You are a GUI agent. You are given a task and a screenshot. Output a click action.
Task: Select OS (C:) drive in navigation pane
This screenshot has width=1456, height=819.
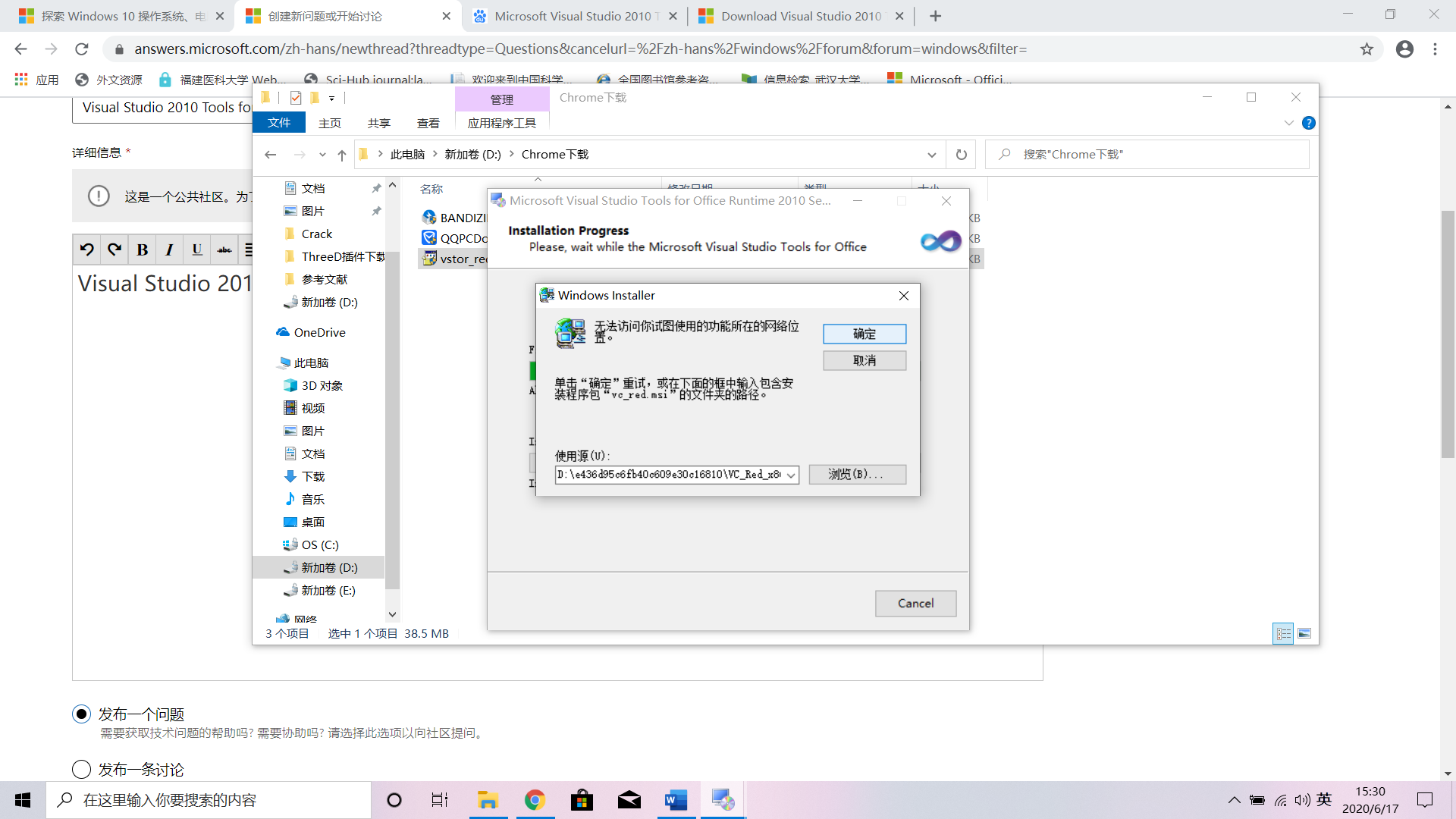[312, 545]
